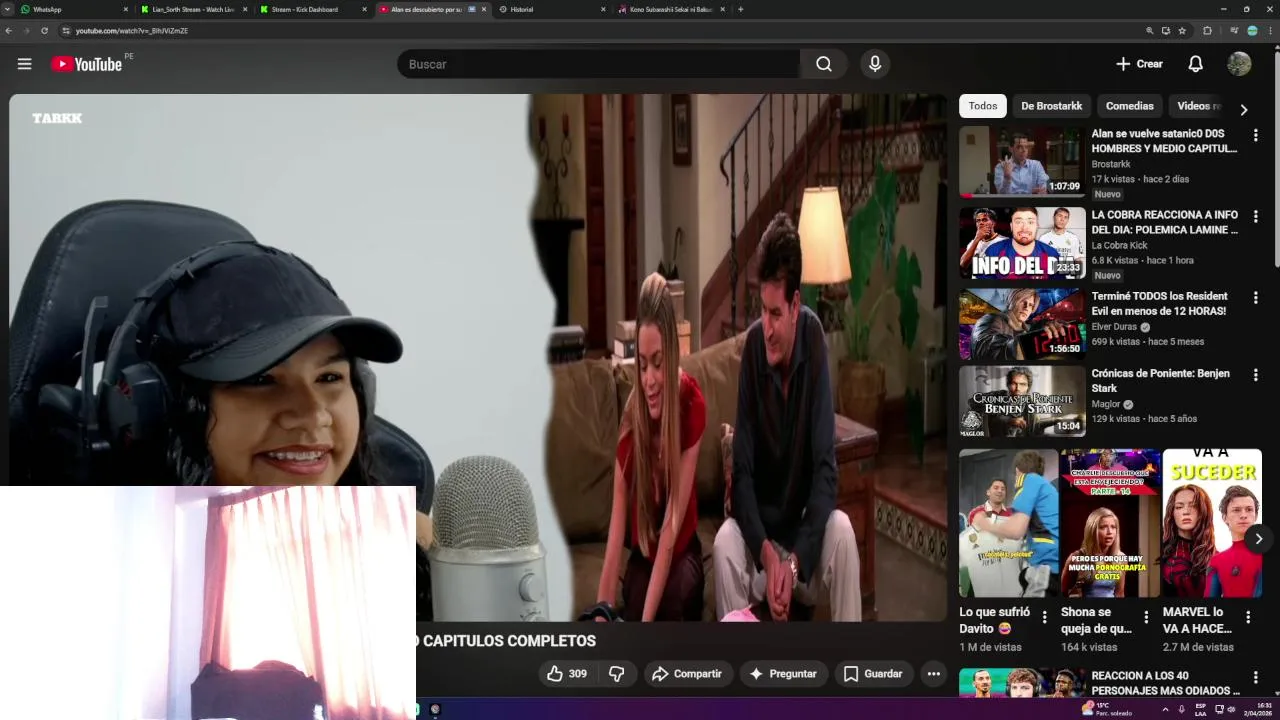Screen dimensions: 1280x720
Task: Click the Buscar search field
Action: coord(598,64)
